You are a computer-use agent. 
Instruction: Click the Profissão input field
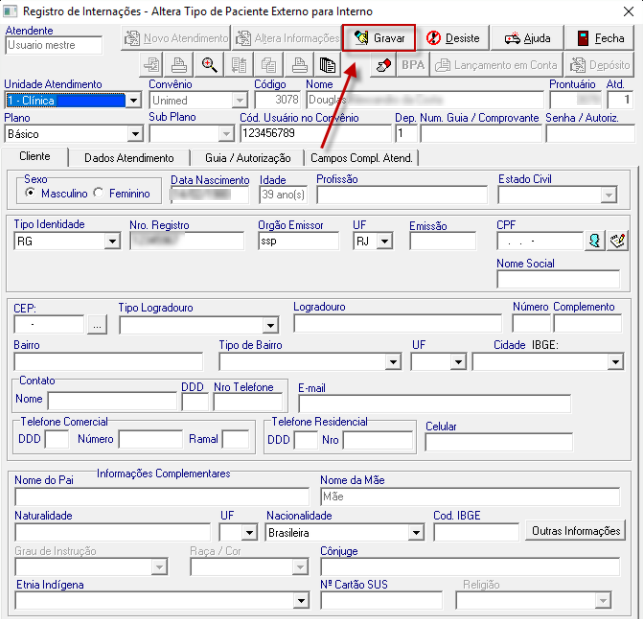point(402,195)
